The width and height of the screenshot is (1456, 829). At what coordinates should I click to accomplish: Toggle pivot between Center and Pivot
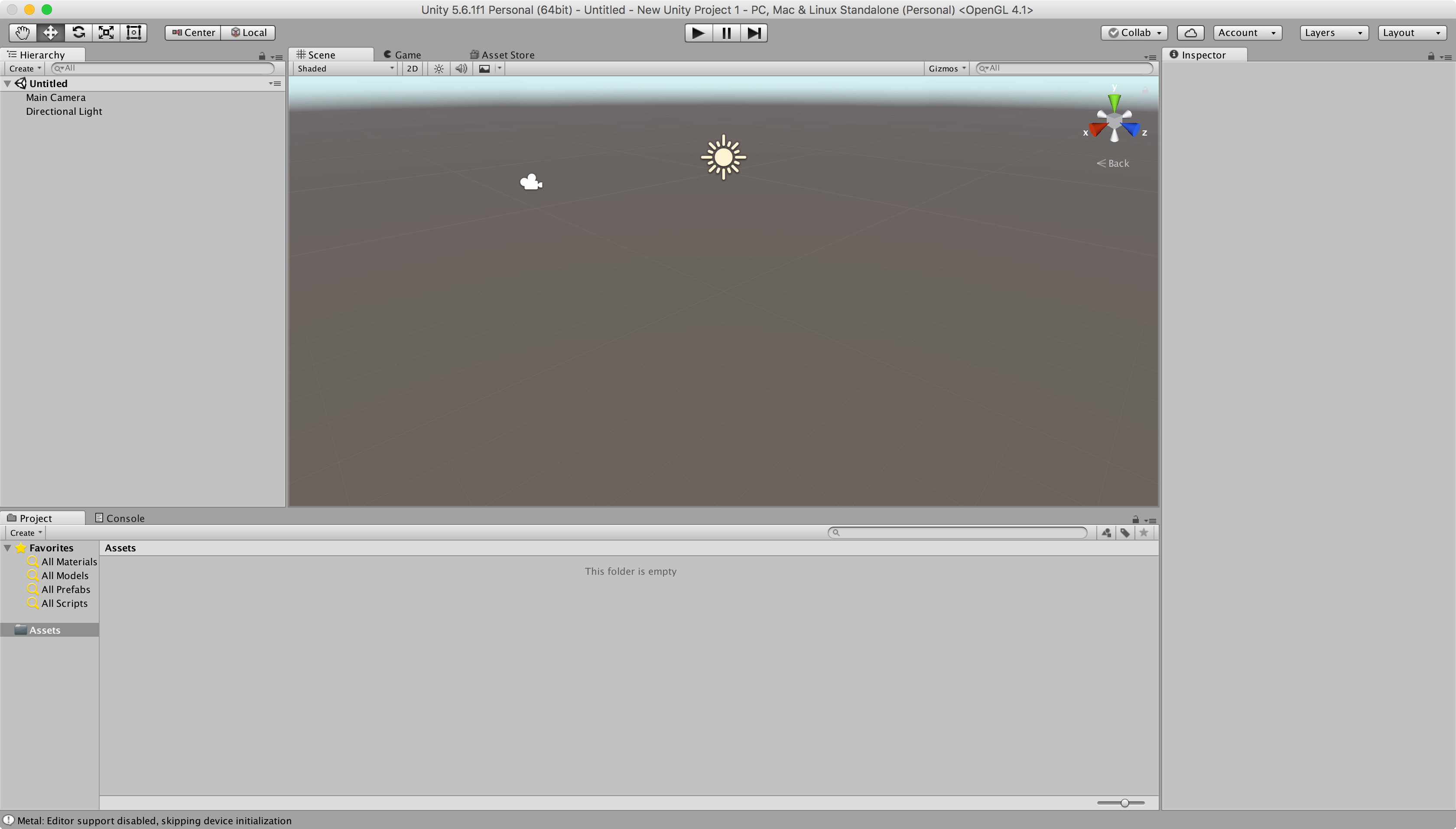pyautogui.click(x=193, y=32)
